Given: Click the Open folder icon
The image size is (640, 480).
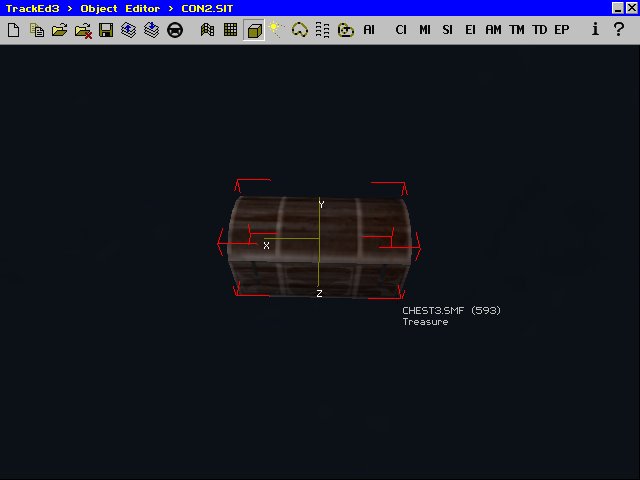Looking at the screenshot, I should pos(59,30).
